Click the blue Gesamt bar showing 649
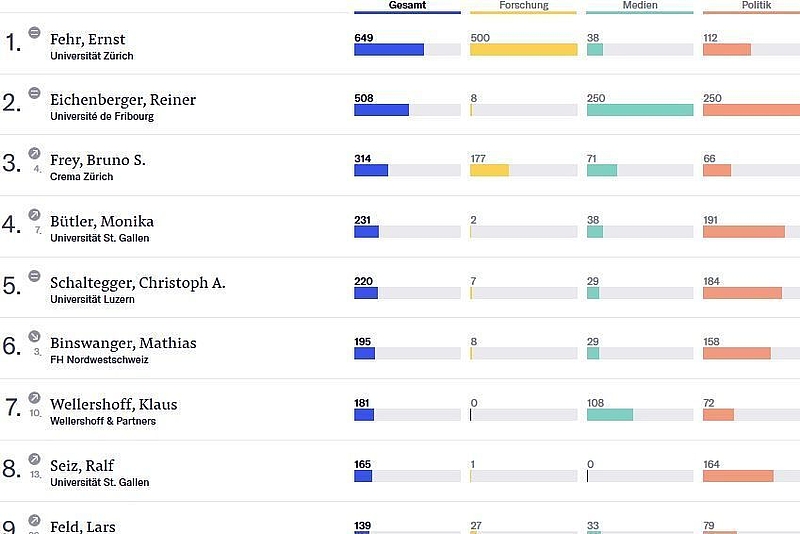The height and width of the screenshot is (534, 800). click(389, 50)
